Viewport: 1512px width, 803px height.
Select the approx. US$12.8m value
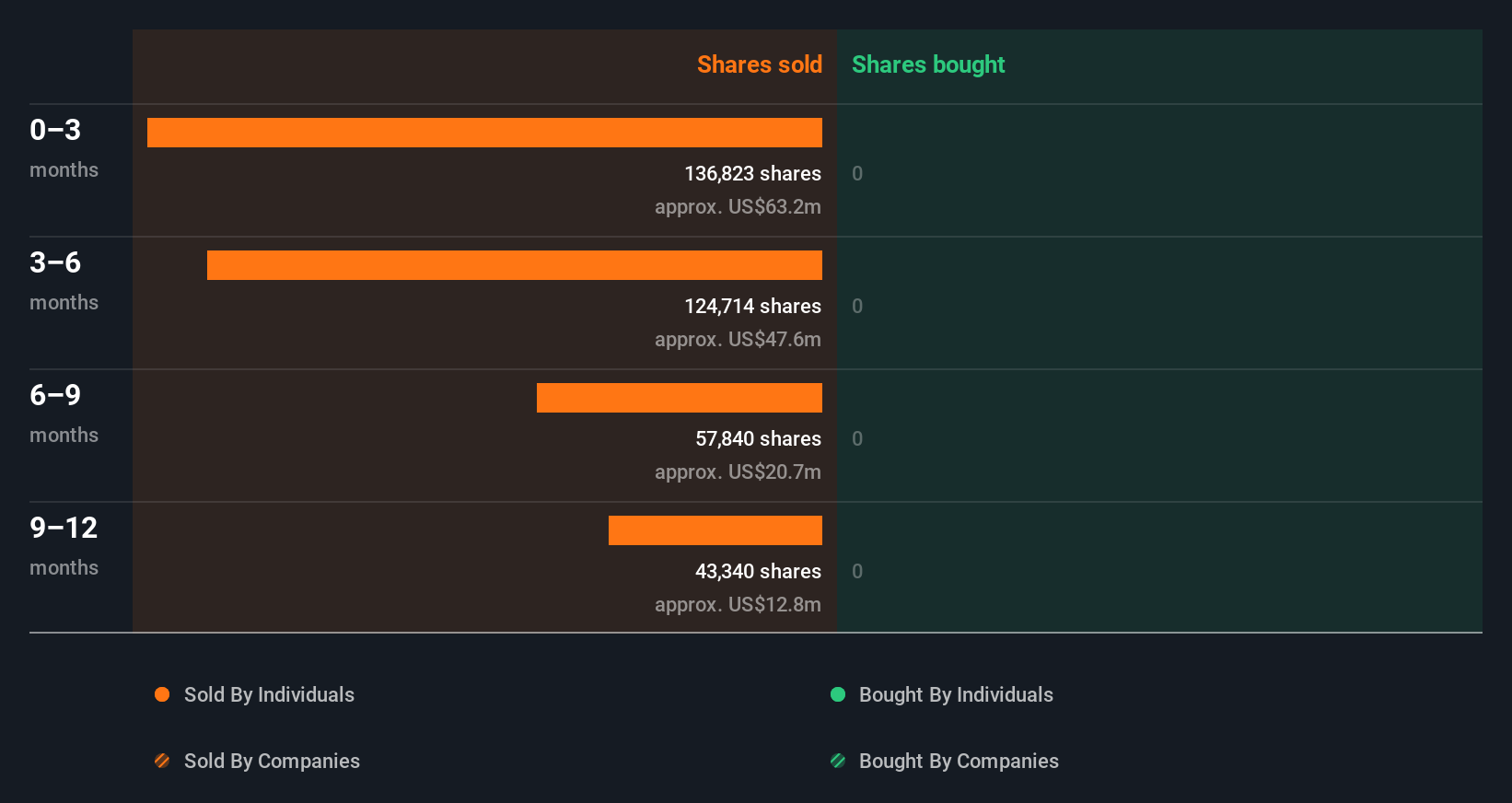click(738, 604)
